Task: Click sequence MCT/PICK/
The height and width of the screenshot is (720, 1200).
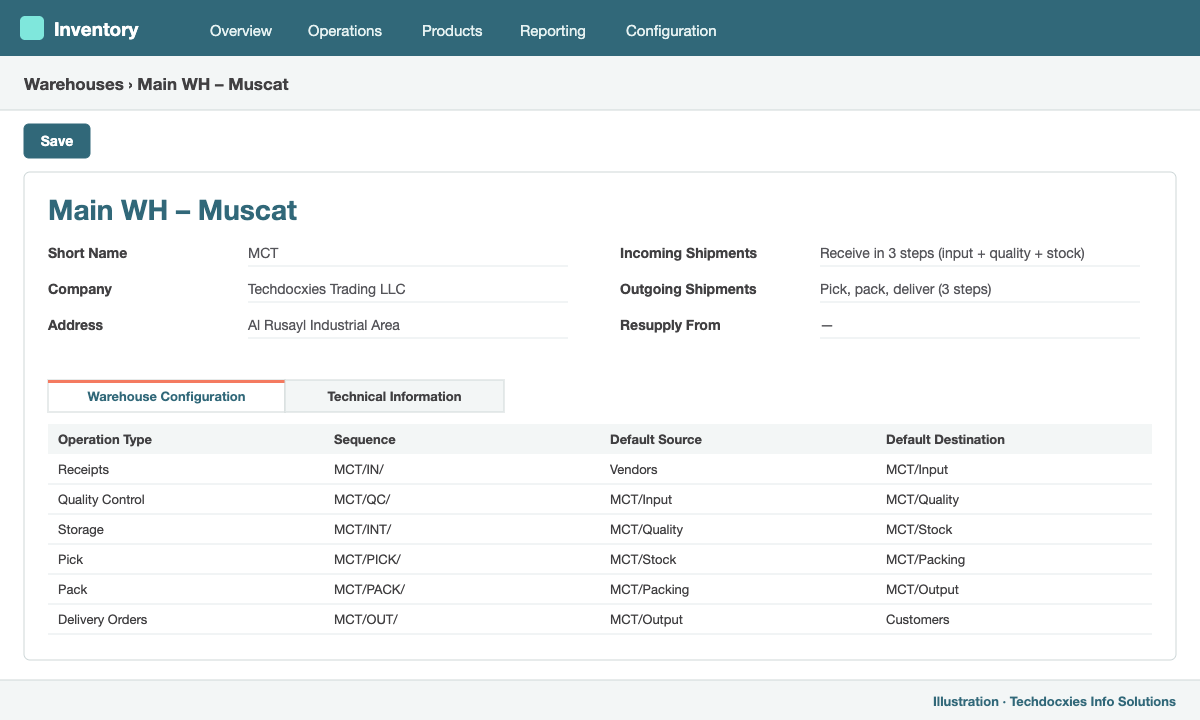Action: coord(367,559)
